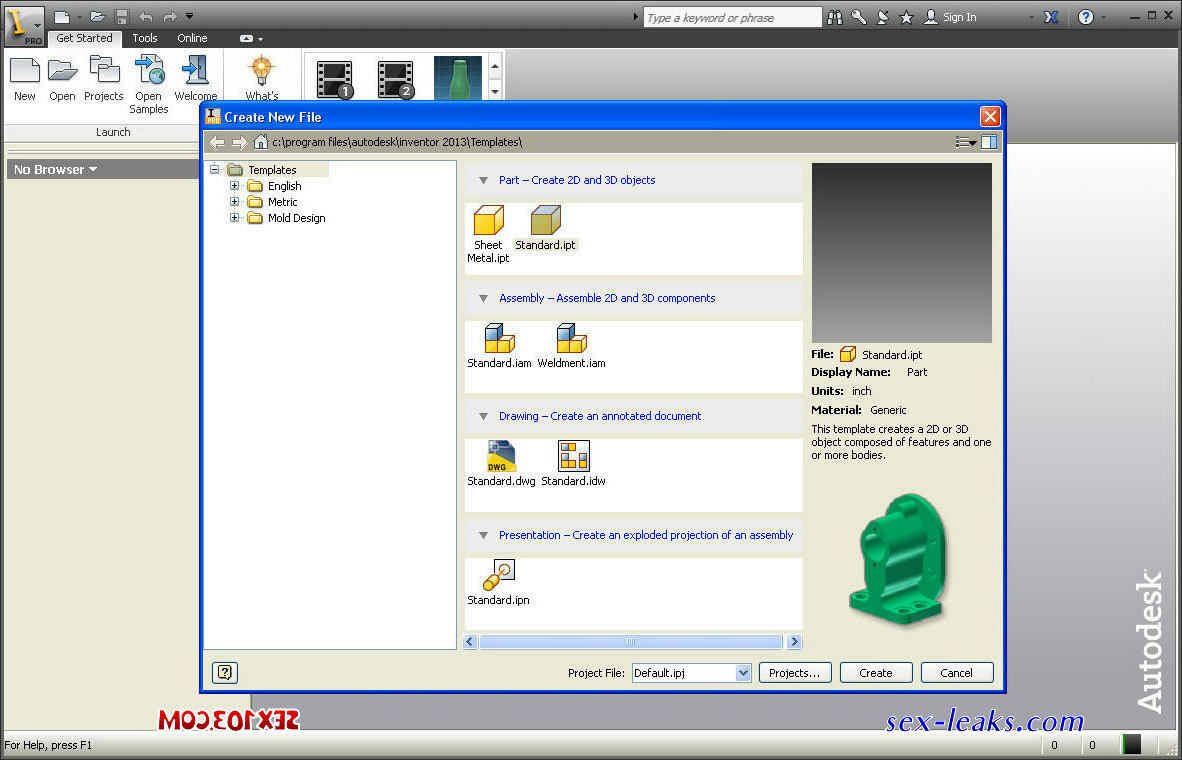Click the key Subscription Center icon
The width and height of the screenshot is (1182, 760).
[859, 17]
